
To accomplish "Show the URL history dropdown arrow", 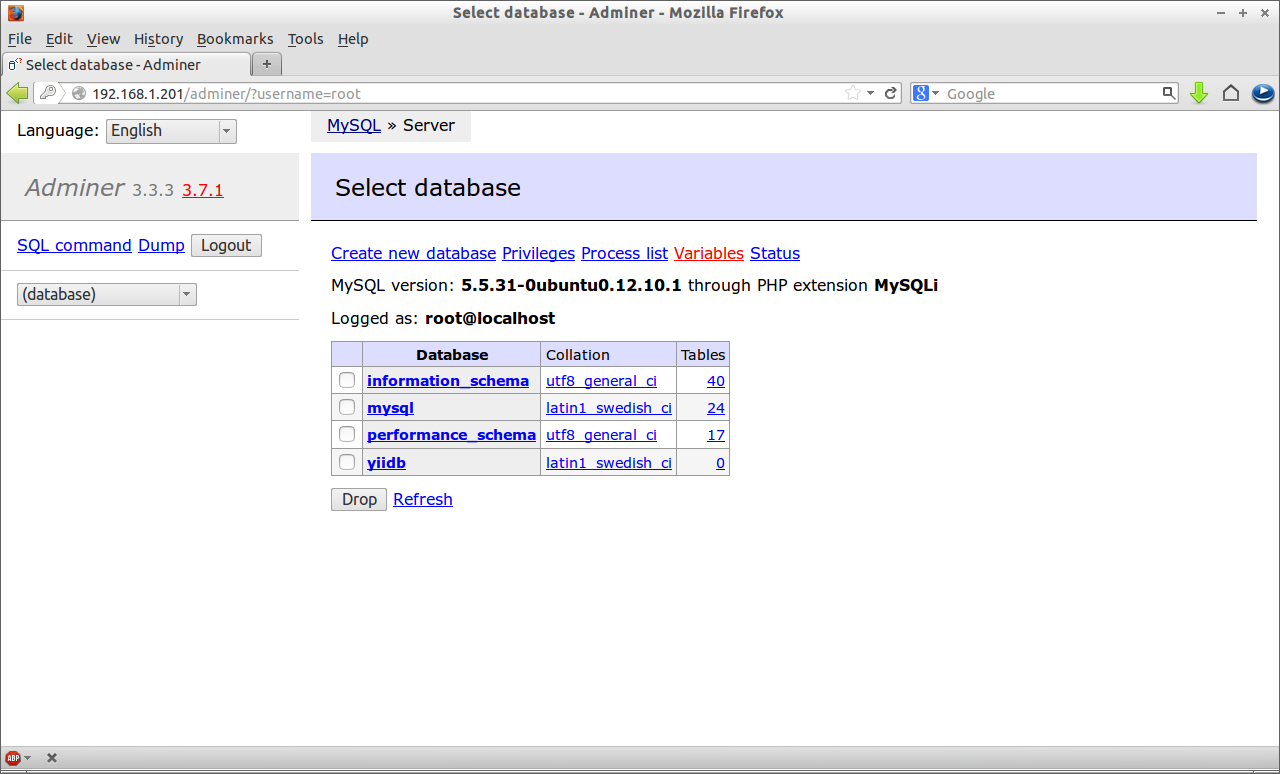I will click(870, 93).
